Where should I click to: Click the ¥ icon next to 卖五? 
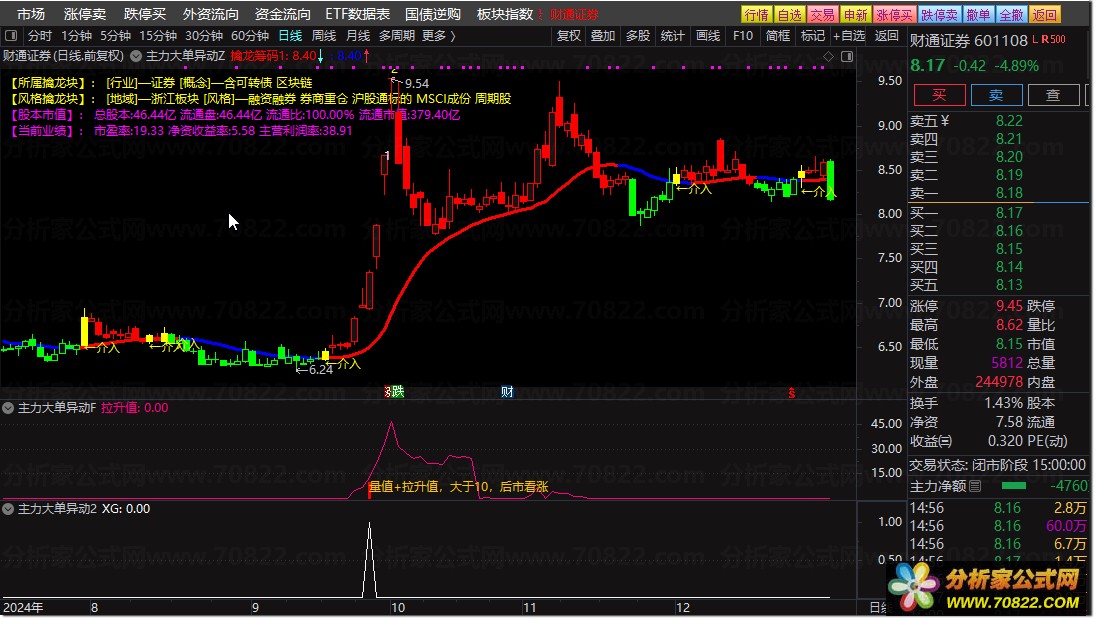pyautogui.click(x=945, y=120)
